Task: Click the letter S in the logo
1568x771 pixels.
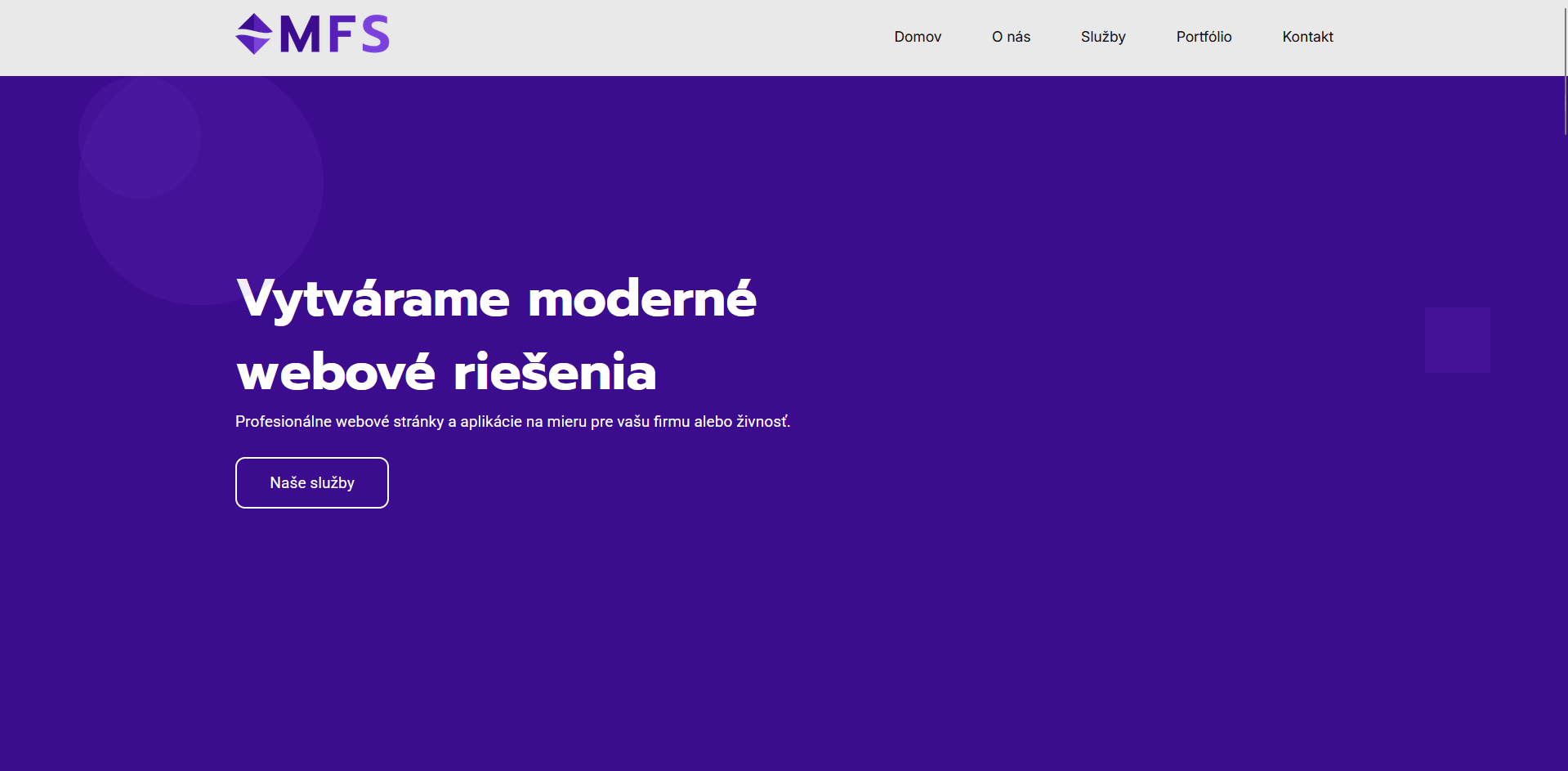Action: point(375,35)
